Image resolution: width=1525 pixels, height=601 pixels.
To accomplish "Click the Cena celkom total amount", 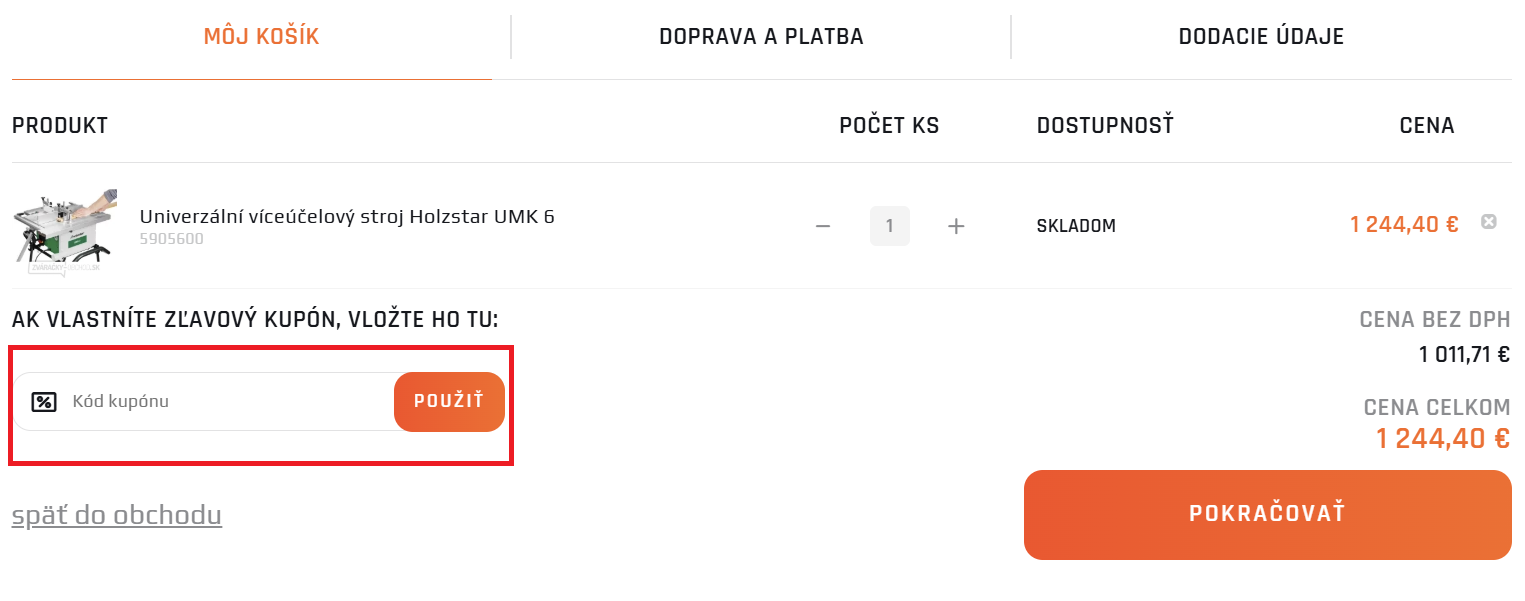I will pyautogui.click(x=1442, y=438).
